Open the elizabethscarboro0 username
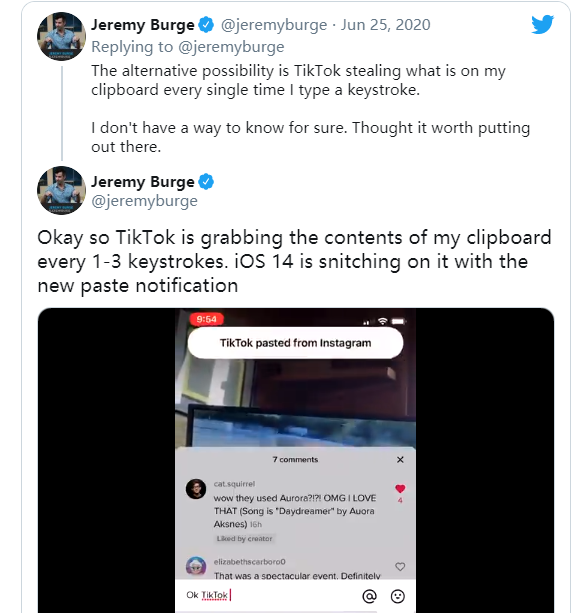The height and width of the screenshot is (613, 582). pyautogui.click(x=250, y=562)
